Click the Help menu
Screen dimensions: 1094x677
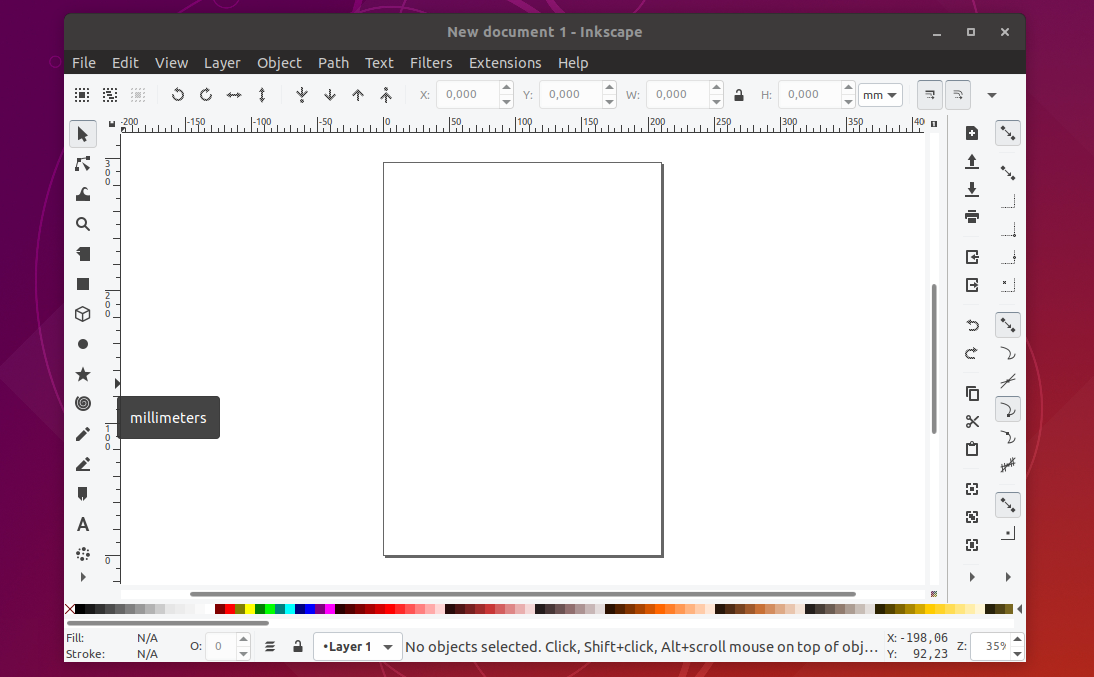tap(573, 63)
